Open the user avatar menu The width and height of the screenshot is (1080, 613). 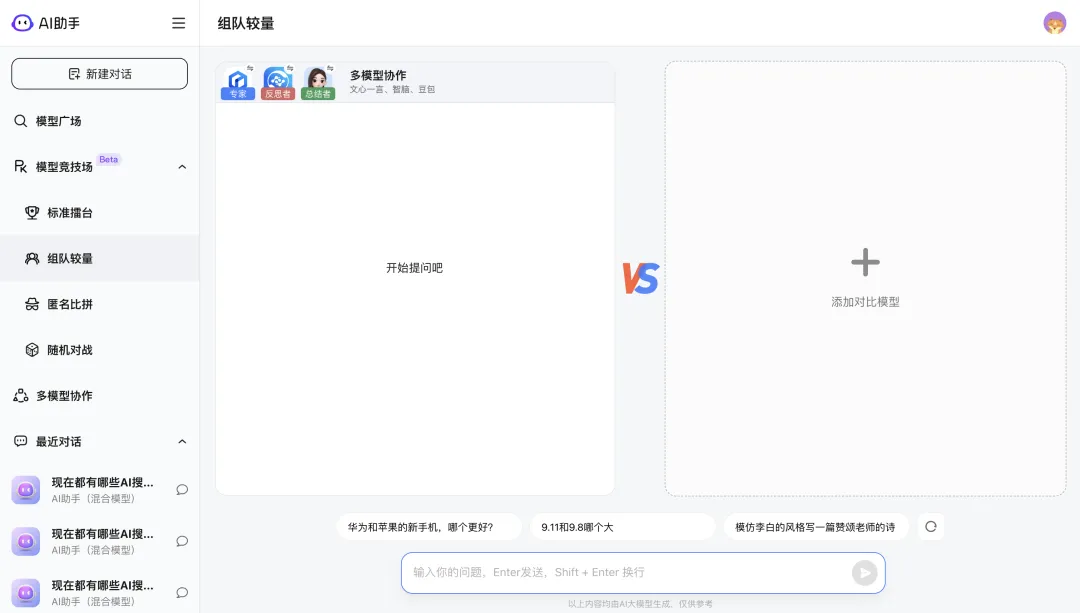(1055, 23)
